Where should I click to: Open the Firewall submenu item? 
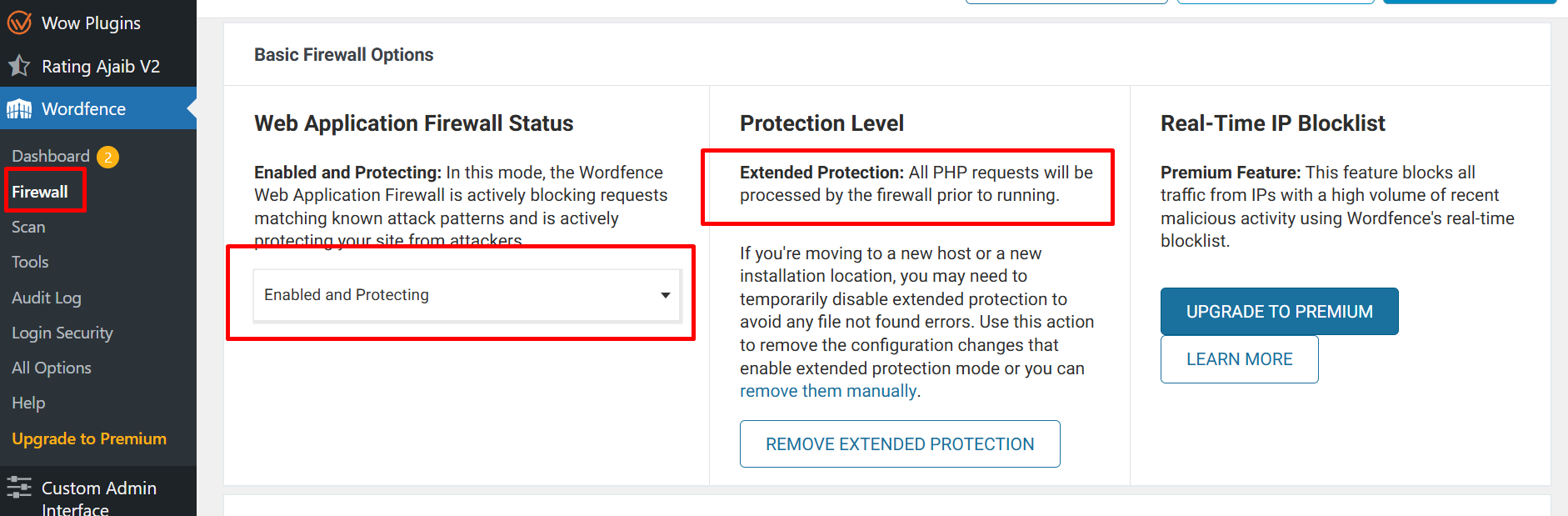40,192
